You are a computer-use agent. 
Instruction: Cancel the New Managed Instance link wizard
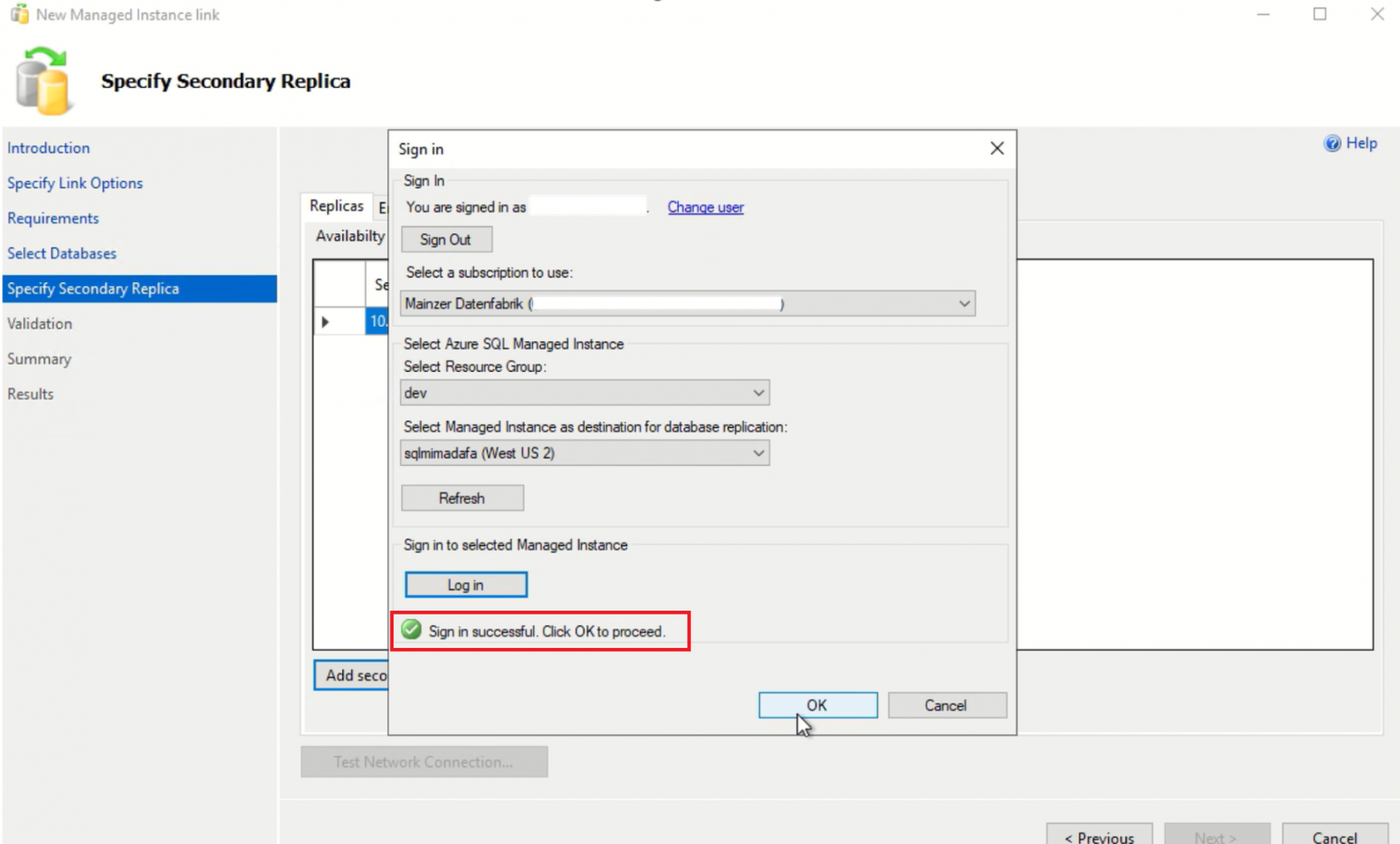(1335, 834)
